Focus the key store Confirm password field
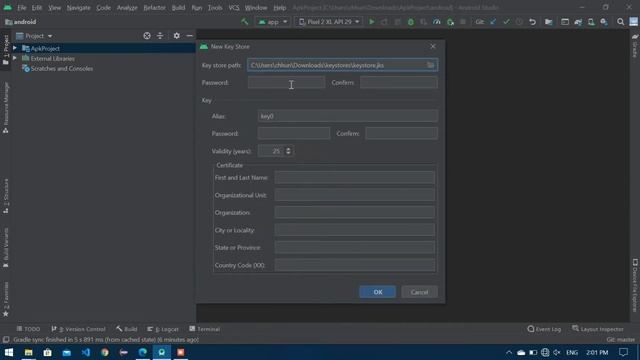This screenshot has width=640, height=360. (x=399, y=83)
